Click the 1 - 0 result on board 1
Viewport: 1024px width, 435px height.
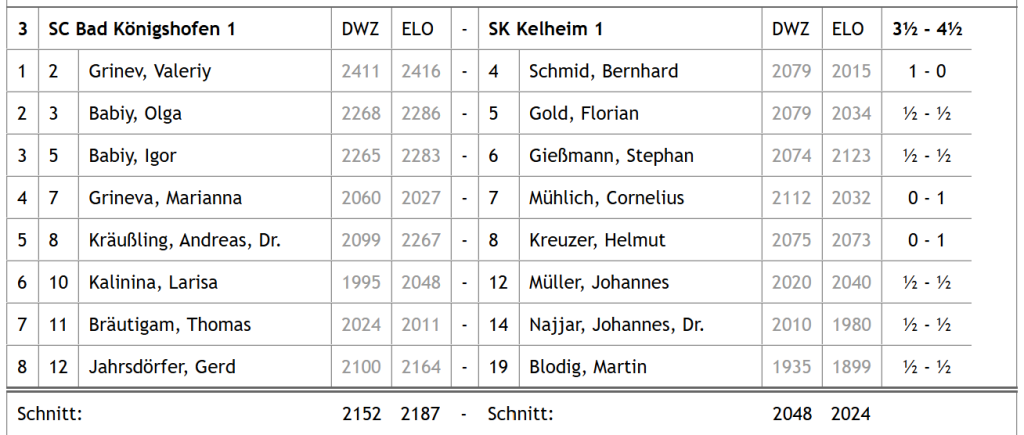pyautogui.click(x=928, y=71)
